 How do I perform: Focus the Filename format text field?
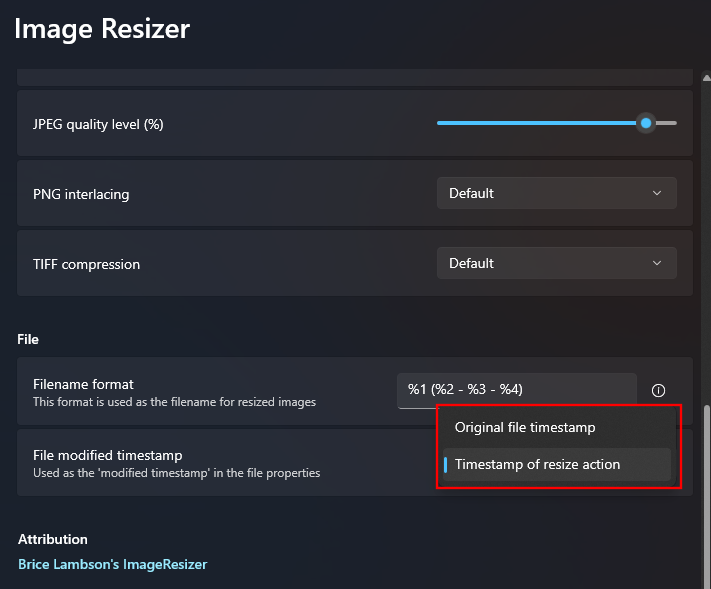click(516, 390)
